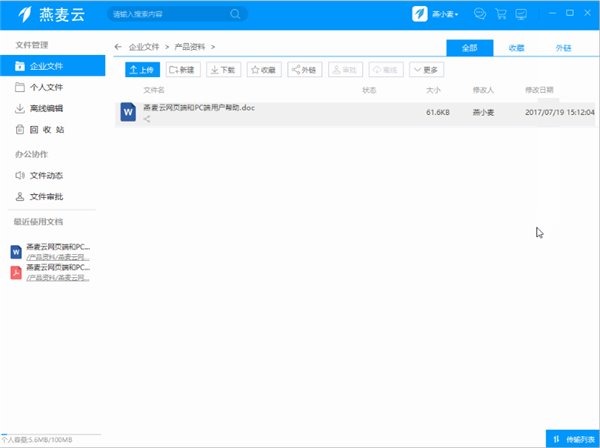Switch to the 收藏 tab
The height and width of the screenshot is (448, 600).
pos(516,48)
